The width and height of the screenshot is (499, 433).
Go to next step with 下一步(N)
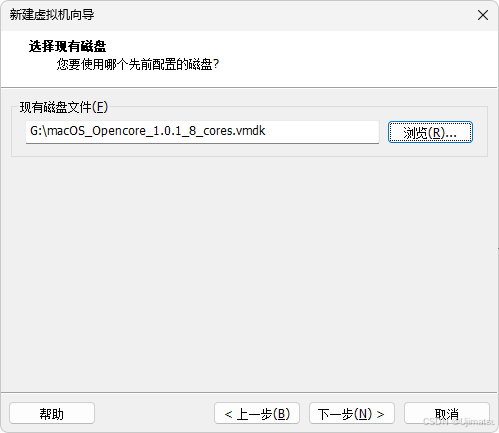(x=352, y=413)
